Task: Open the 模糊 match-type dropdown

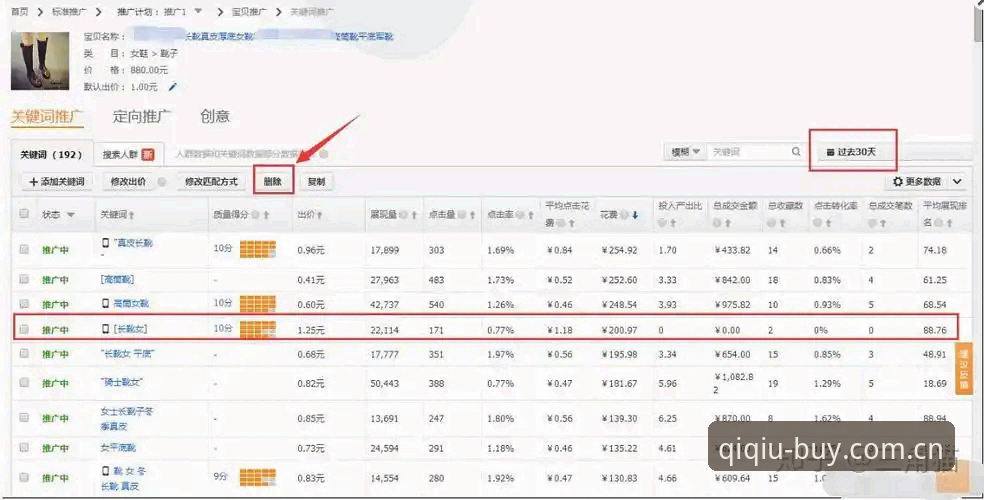Action: pos(685,152)
